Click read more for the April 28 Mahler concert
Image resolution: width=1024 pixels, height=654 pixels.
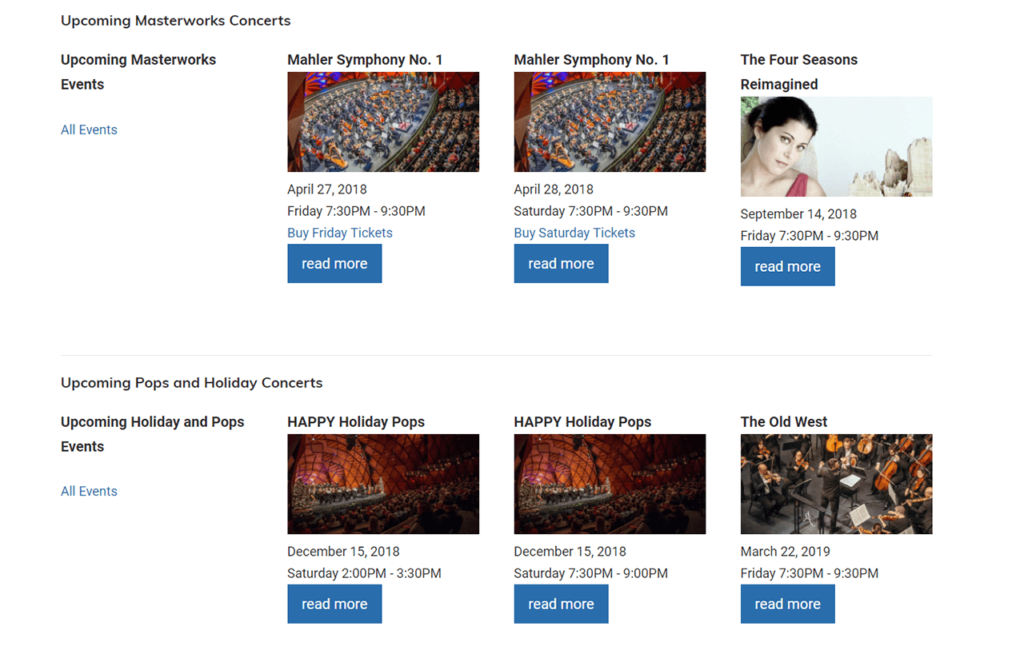click(561, 263)
